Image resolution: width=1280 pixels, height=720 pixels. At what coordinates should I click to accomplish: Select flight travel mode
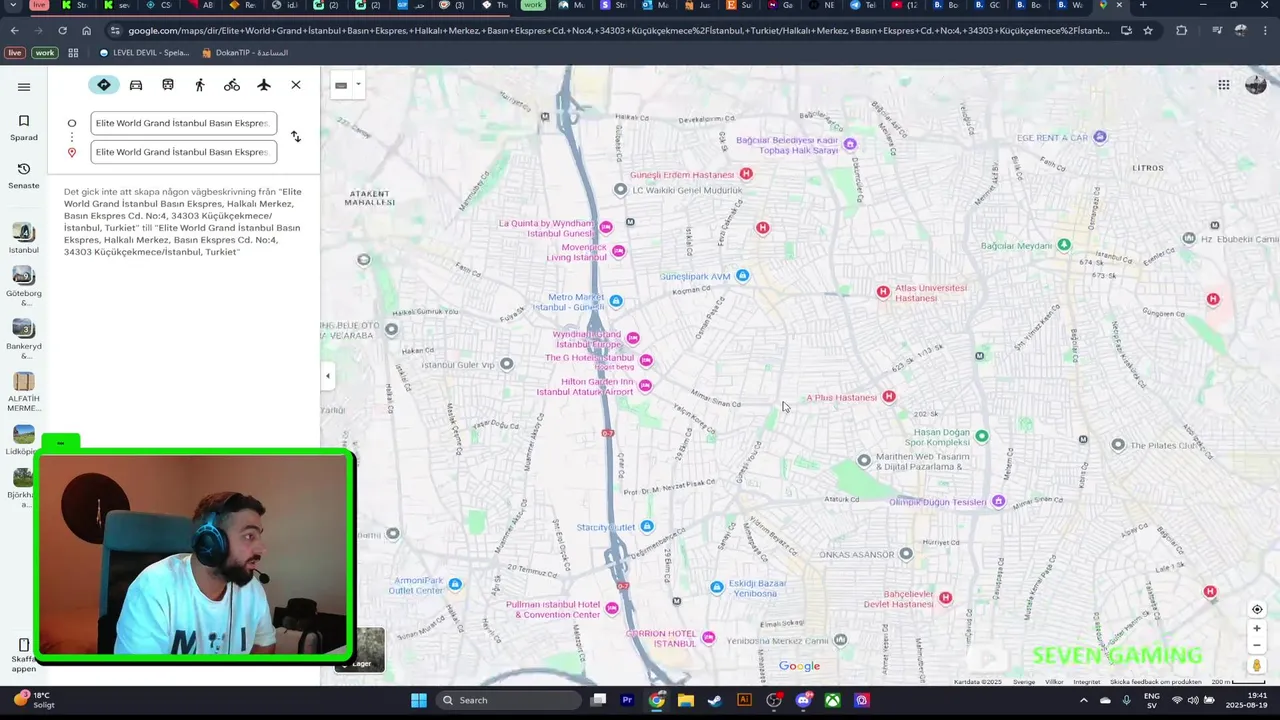pos(264,85)
